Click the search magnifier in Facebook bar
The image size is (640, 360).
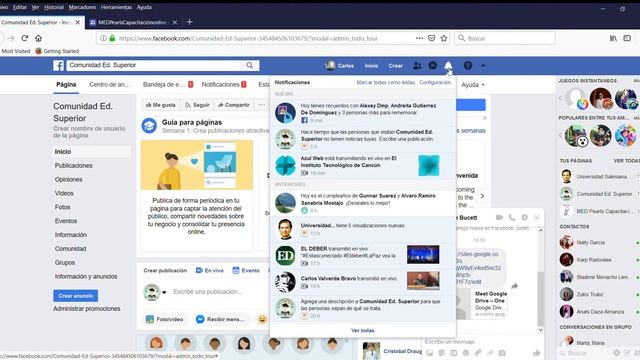tap(249, 65)
